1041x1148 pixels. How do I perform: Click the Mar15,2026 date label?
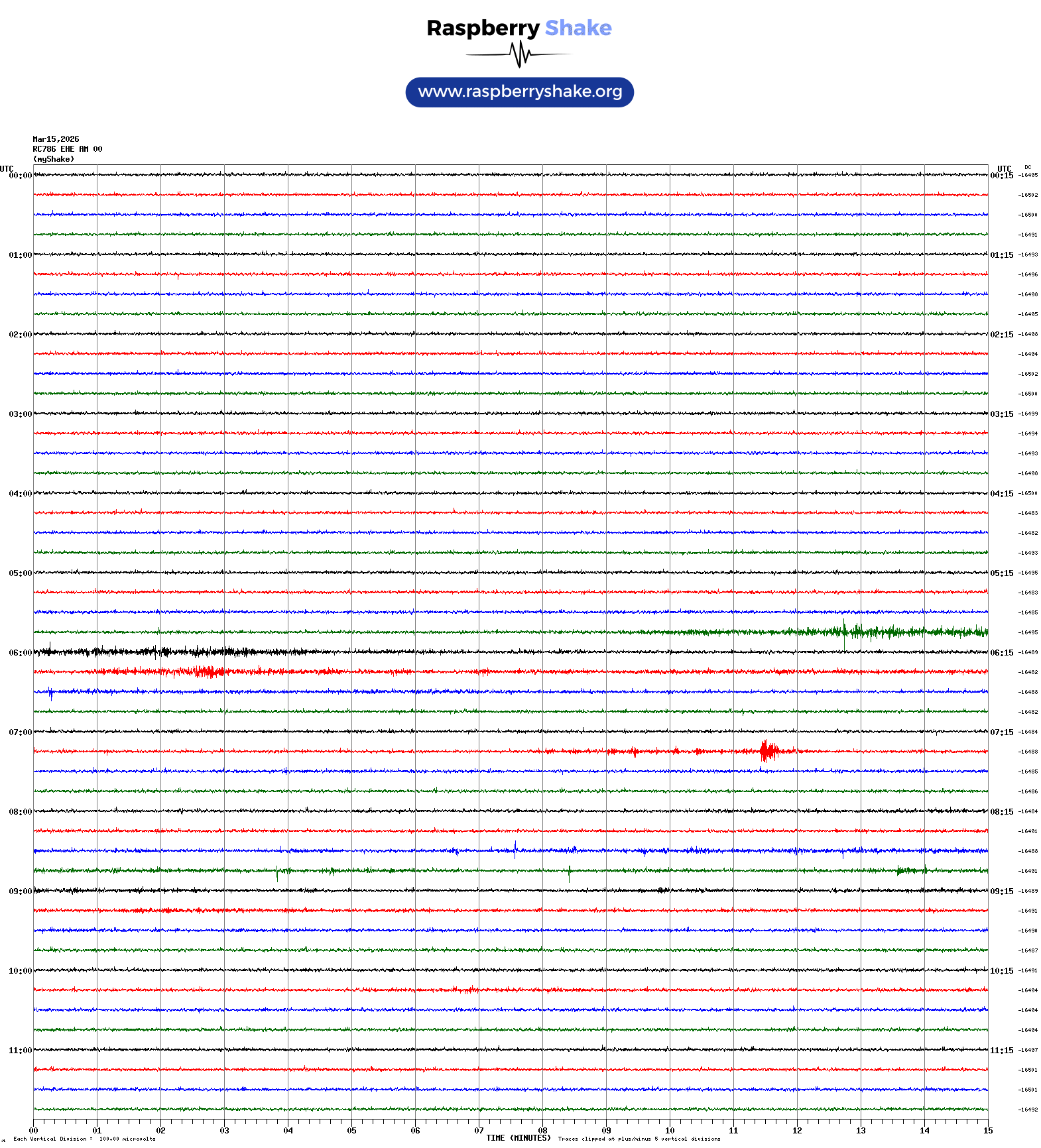56,139
